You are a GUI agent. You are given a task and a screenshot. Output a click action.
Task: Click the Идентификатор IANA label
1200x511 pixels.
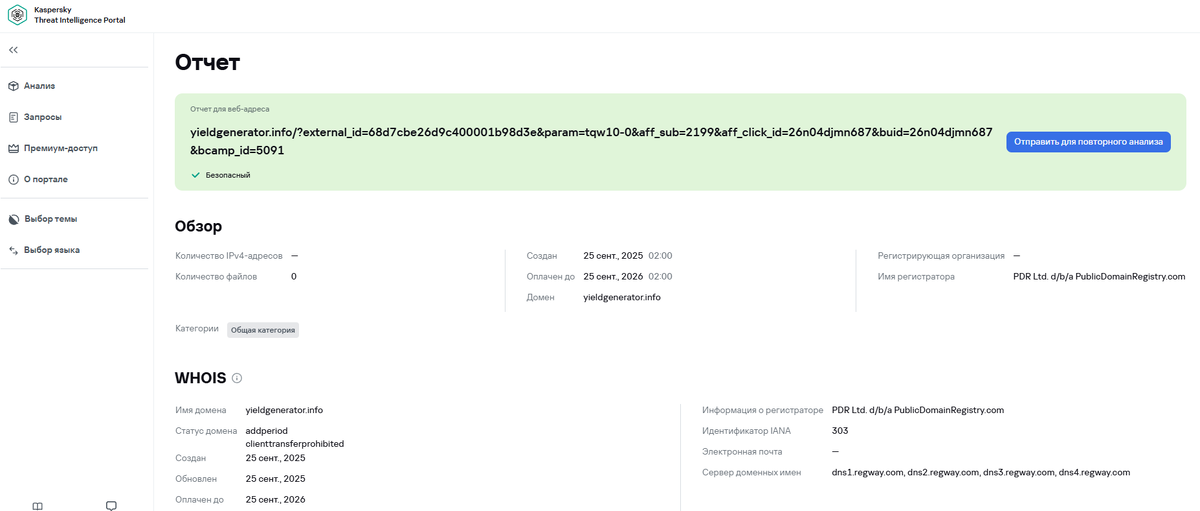click(x=746, y=431)
